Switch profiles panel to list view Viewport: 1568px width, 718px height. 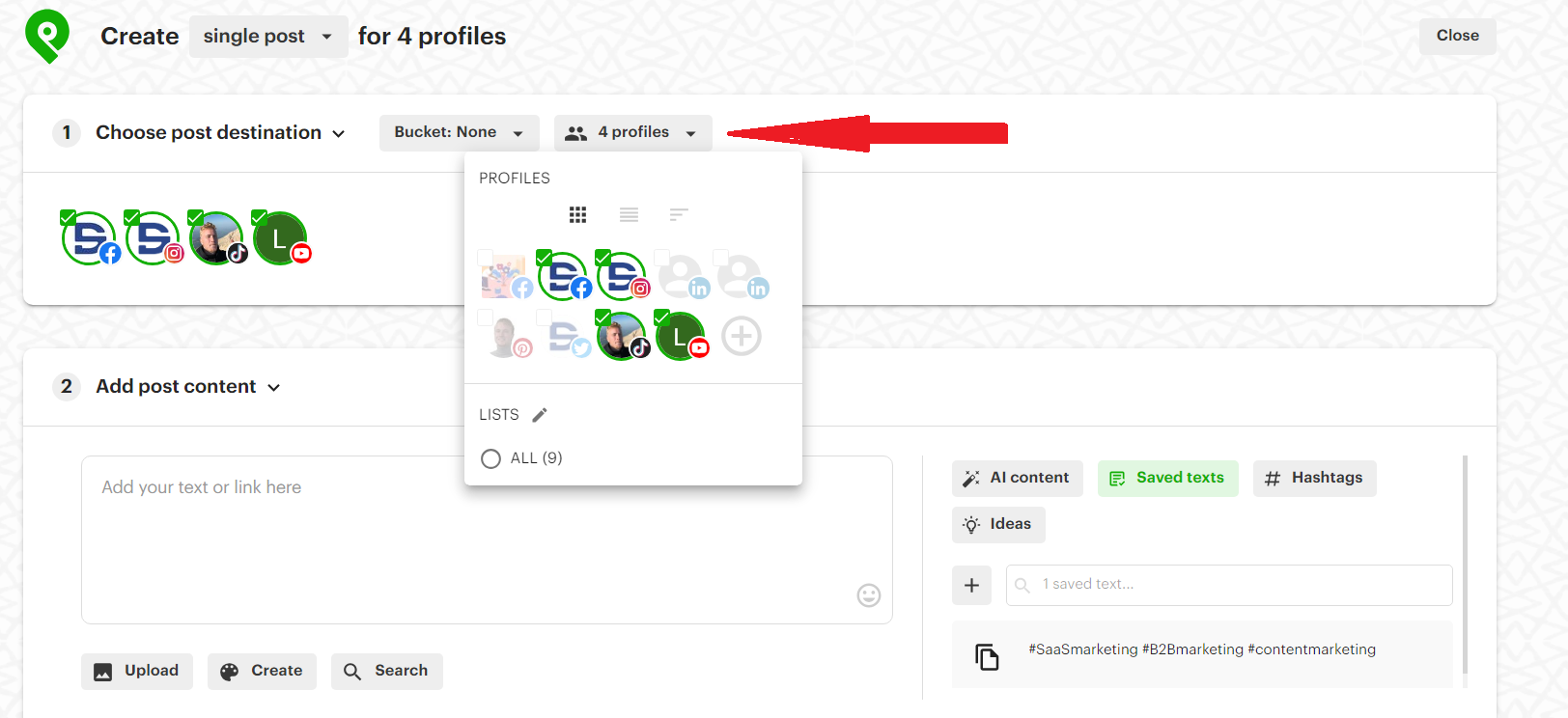coord(629,214)
